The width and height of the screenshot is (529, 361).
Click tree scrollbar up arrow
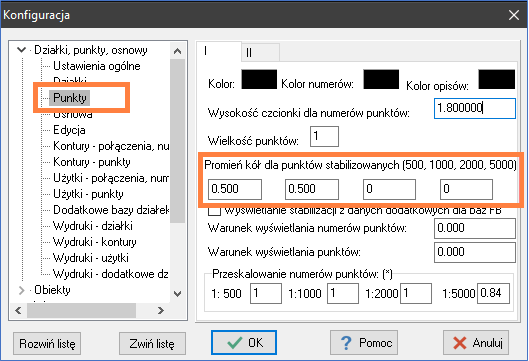point(177,51)
